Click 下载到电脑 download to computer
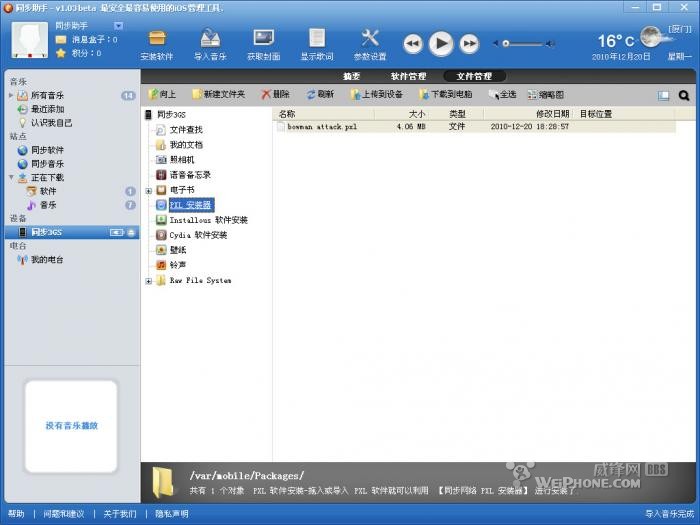The image size is (700, 525). [x=446, y=94]
